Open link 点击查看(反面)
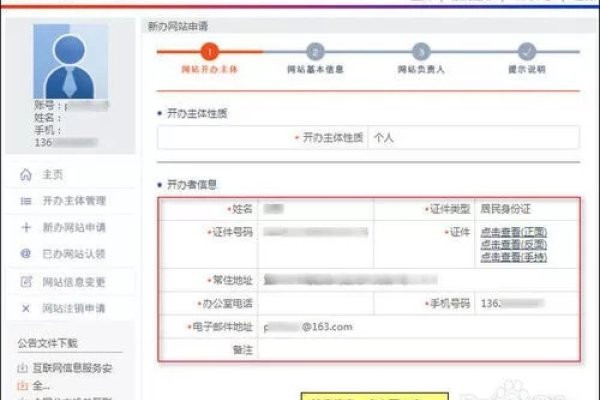The height and width of the screenshot is (400, 600). [x=514, y=245]
